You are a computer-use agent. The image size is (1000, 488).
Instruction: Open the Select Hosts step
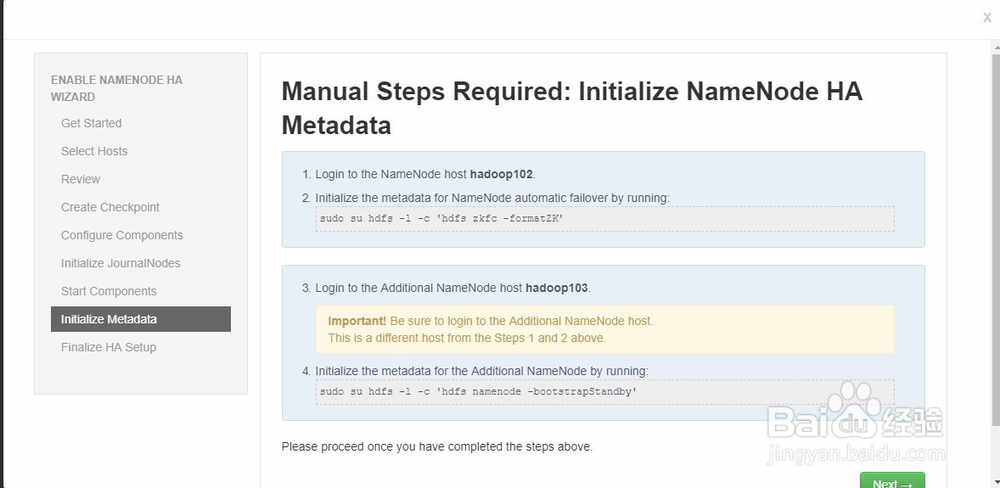94,151
